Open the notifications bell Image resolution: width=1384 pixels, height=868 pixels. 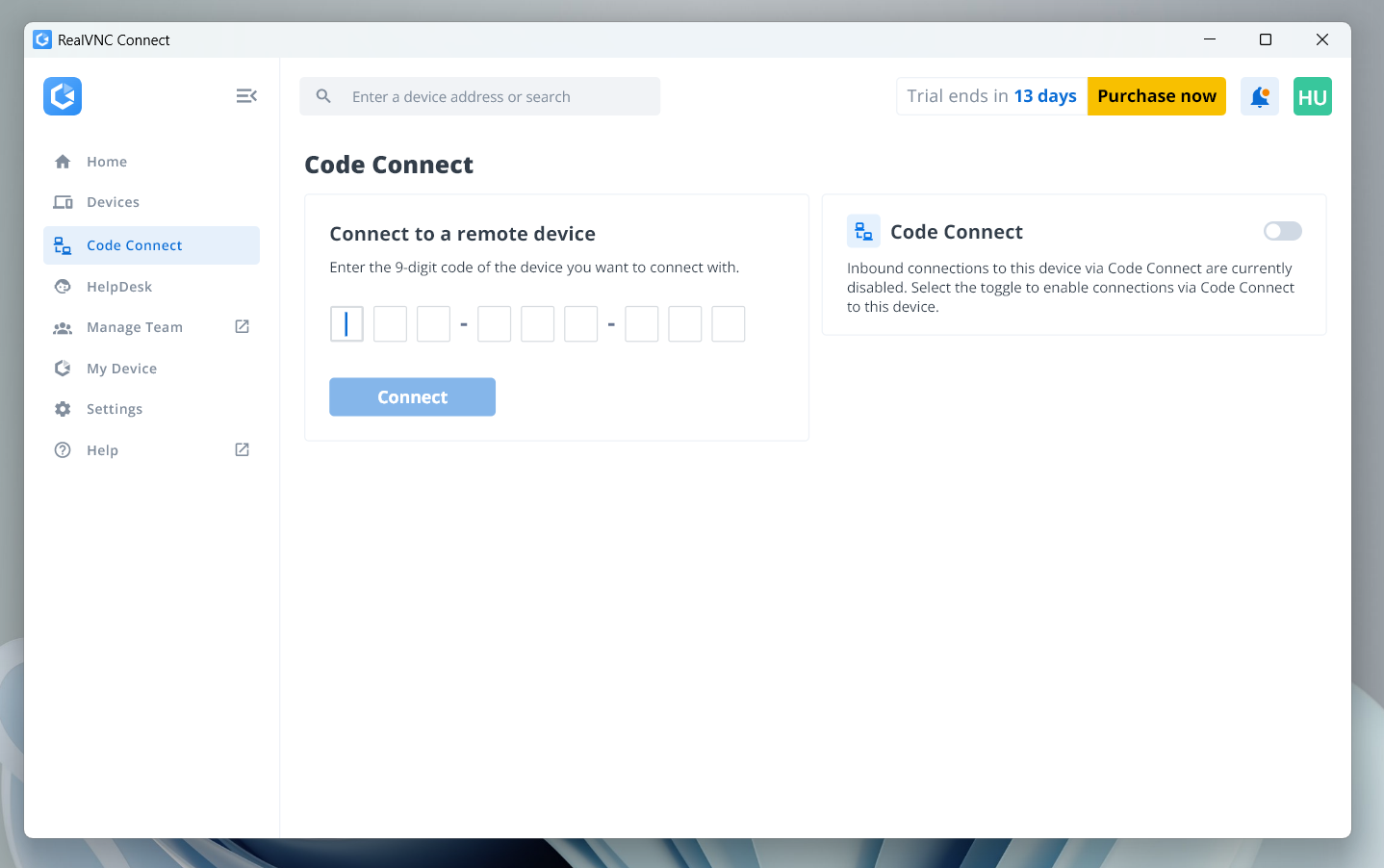coord(1259,96)
